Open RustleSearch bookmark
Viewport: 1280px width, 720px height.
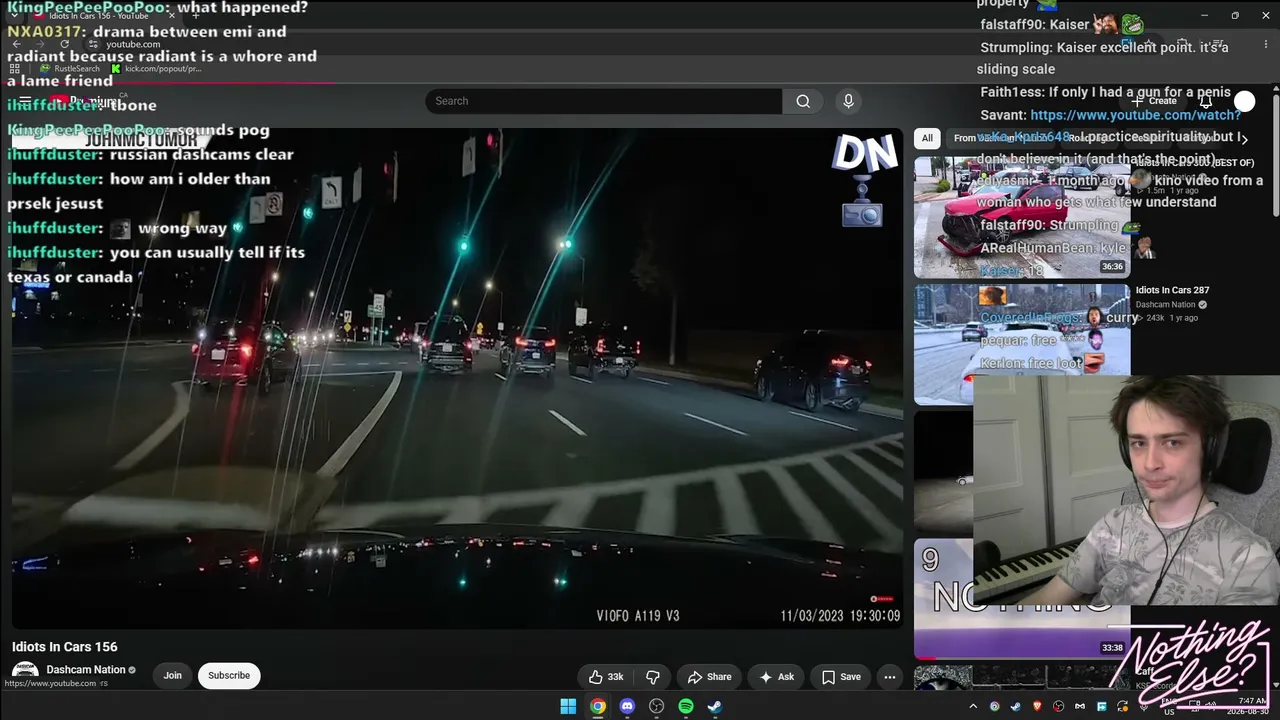pos(70,69)
